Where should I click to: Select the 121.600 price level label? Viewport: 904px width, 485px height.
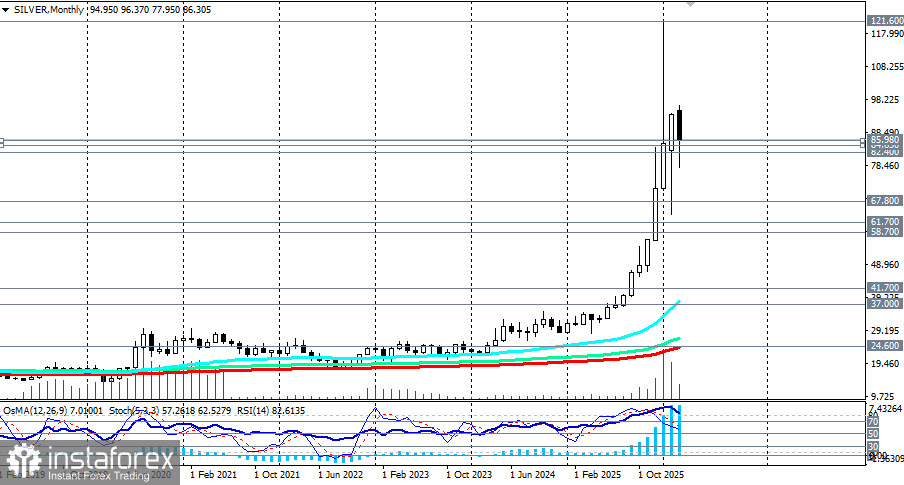[886, 21]
